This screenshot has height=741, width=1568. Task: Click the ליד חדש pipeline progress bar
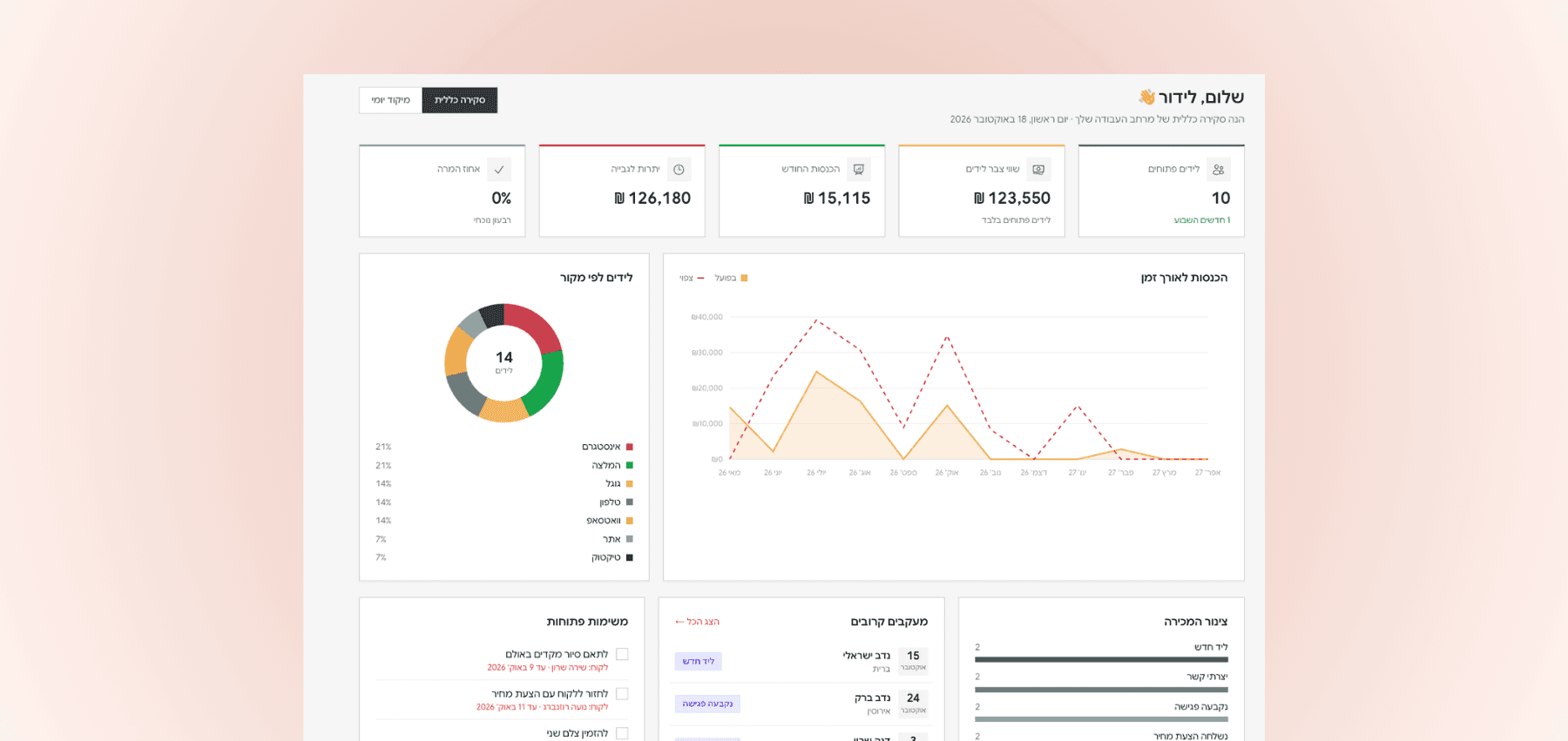click(x=1101, y=659)
